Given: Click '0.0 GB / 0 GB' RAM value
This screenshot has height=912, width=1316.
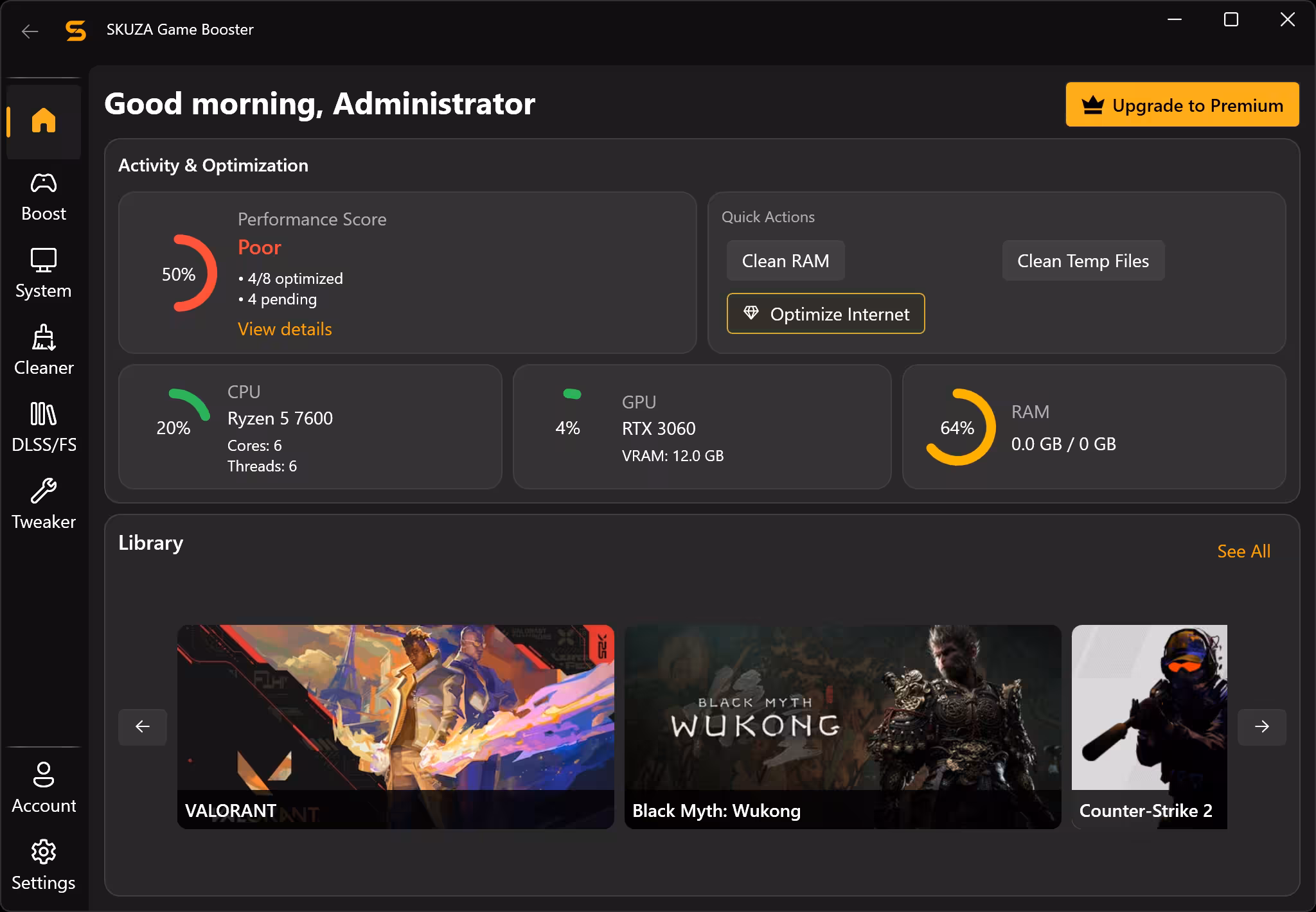Looking at the screenshot, I should click(1063, 444).
